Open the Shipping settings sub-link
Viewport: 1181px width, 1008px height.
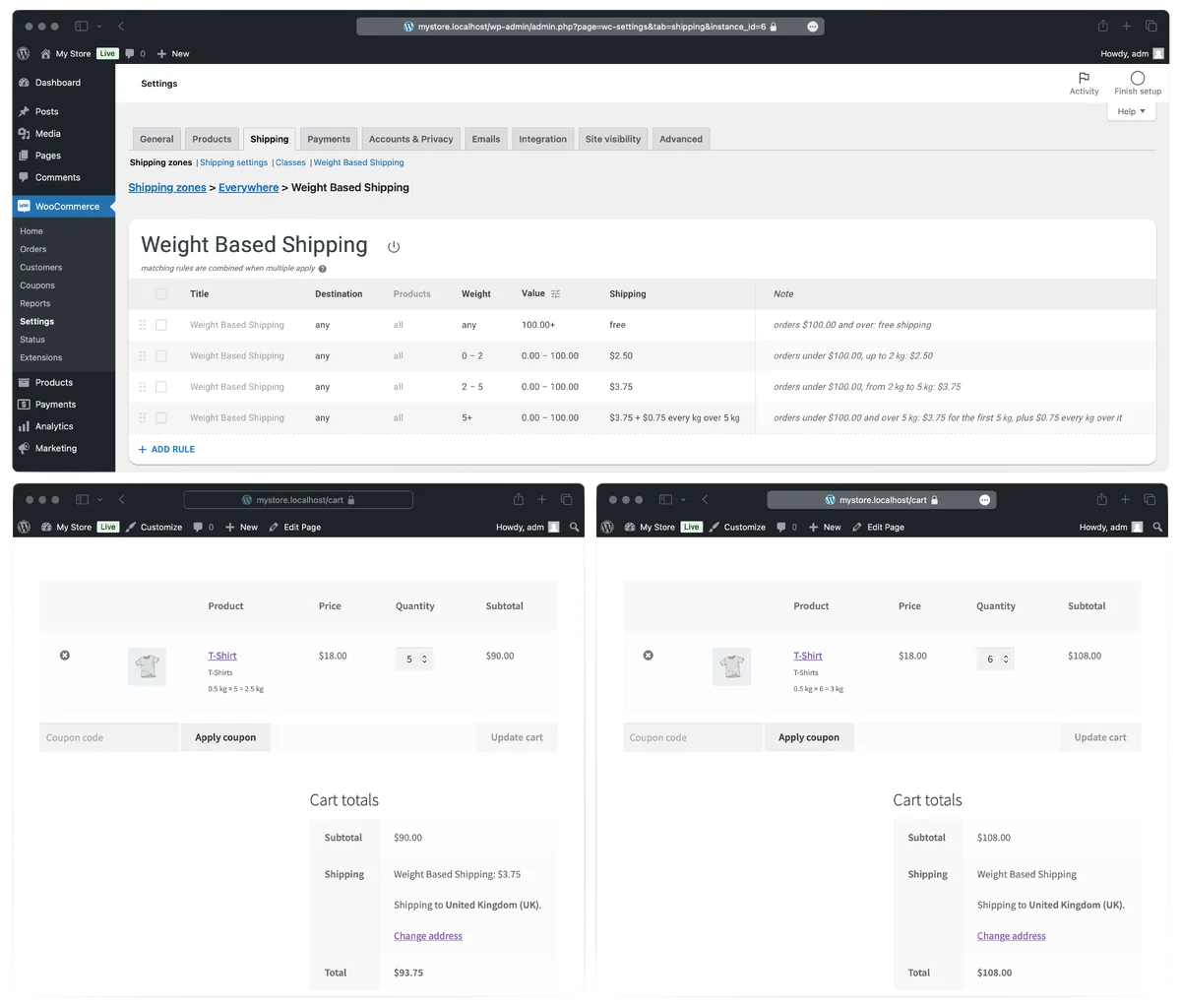tap(233, 162)
